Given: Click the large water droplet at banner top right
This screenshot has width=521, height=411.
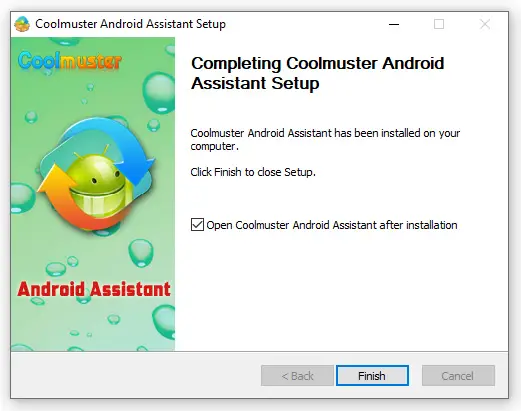Looking at the screenshot, I should [x=159, y=93].
